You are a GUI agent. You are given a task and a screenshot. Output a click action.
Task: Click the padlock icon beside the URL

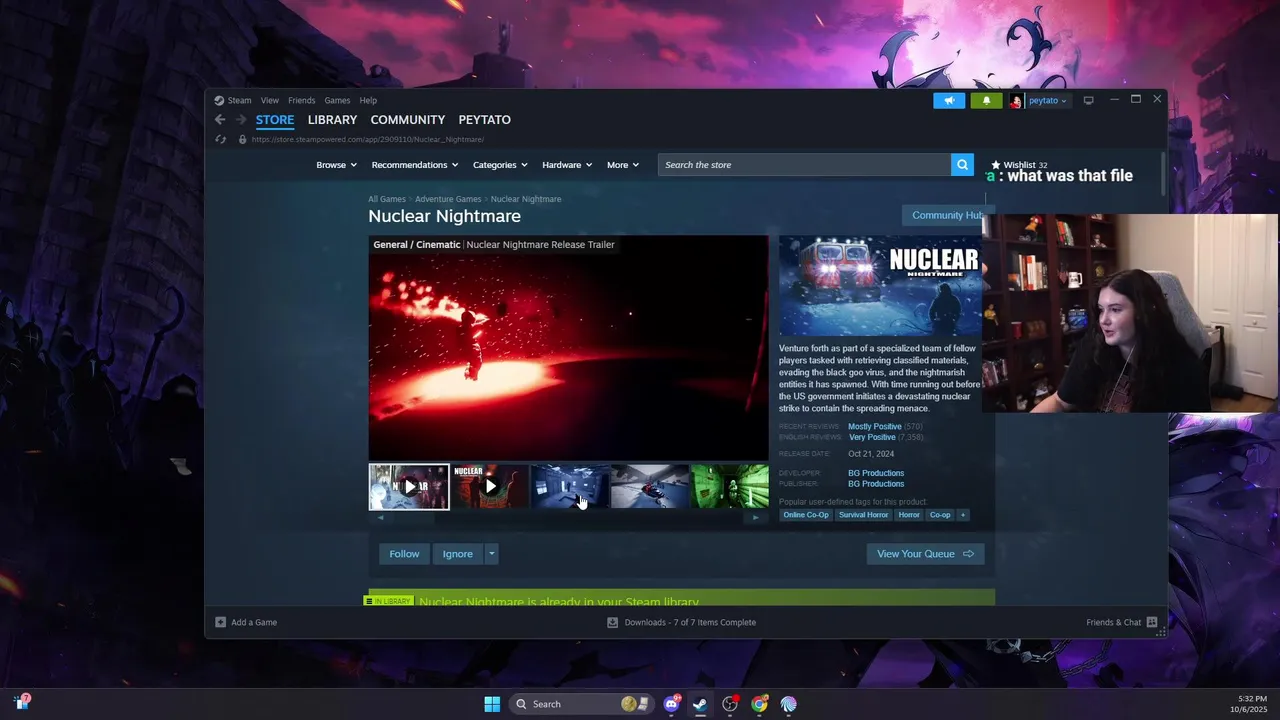[242, 139]
